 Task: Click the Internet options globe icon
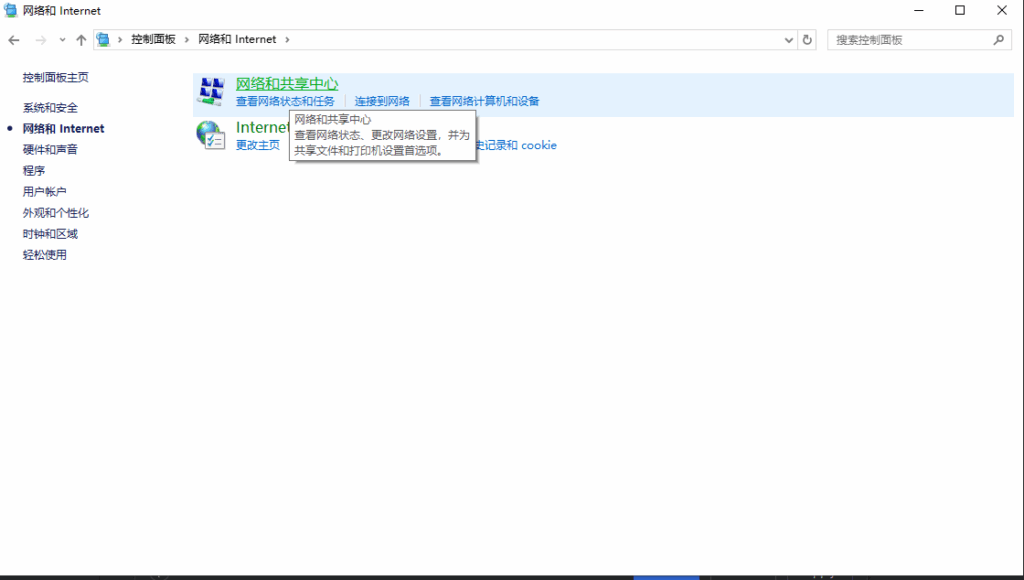[x=211, y=135]
